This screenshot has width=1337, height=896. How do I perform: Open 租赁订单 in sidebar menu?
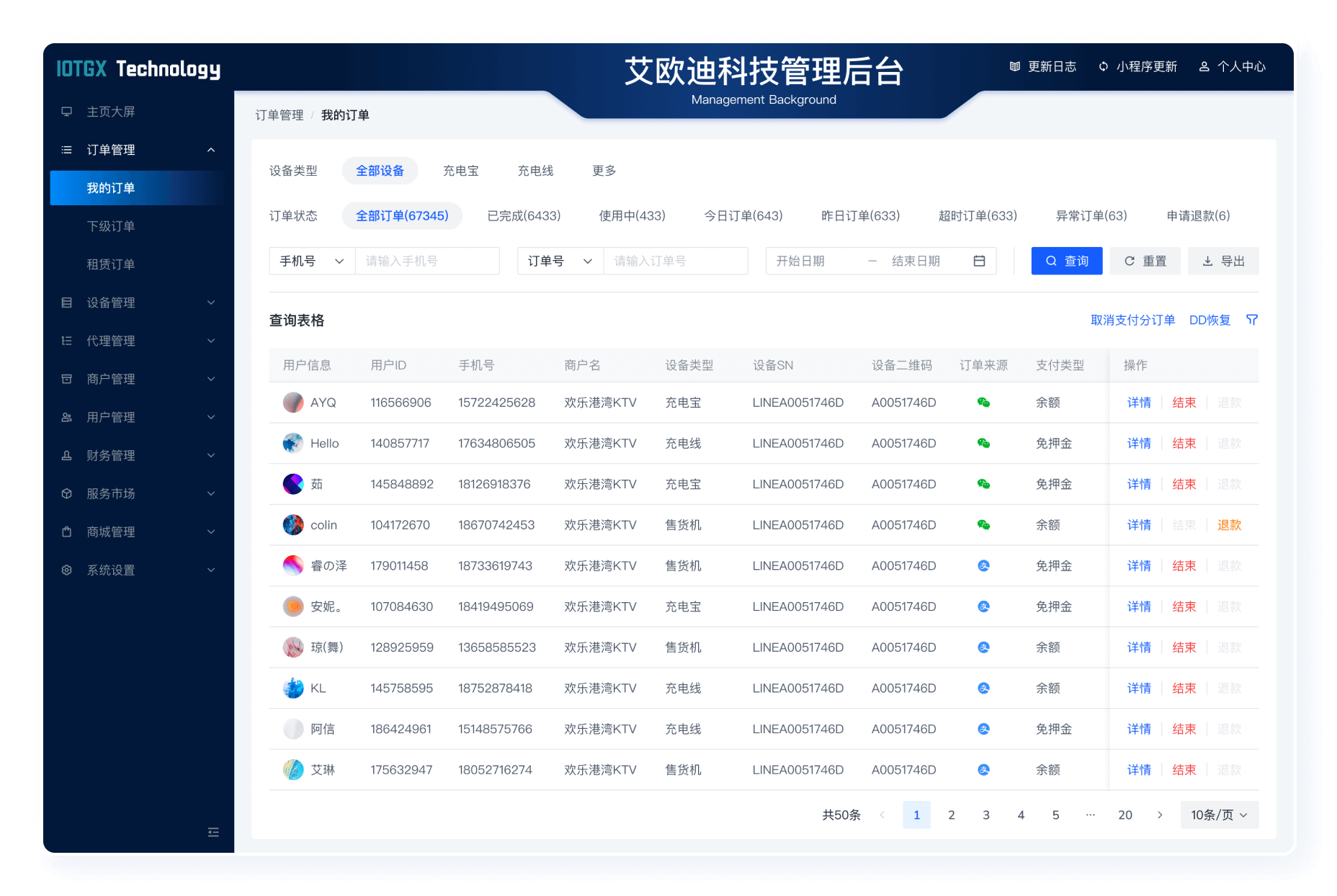tap(111, 264)
